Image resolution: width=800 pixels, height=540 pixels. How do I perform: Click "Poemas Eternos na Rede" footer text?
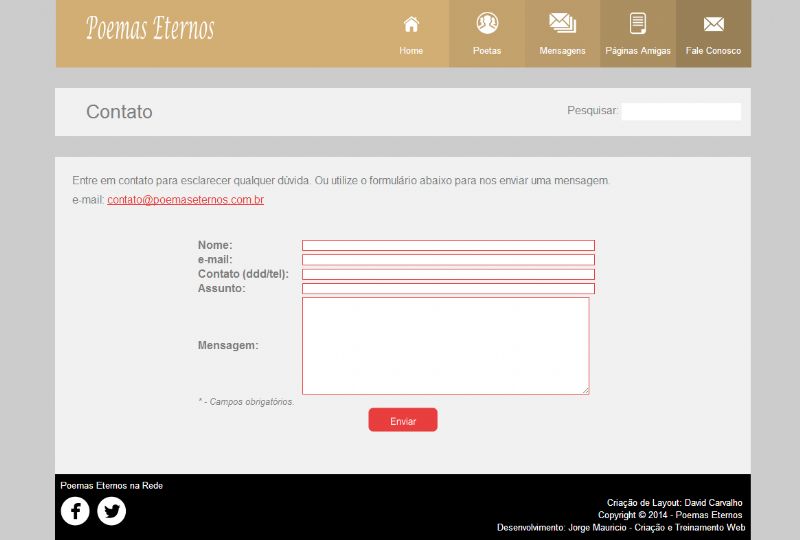pos(112,485)
